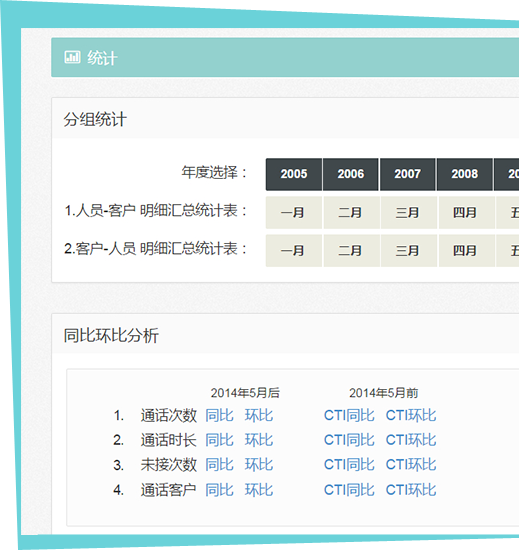
Task: Open 三月 for 人员-客户 明细汇总统计表
Action: (x=409, y=213)
